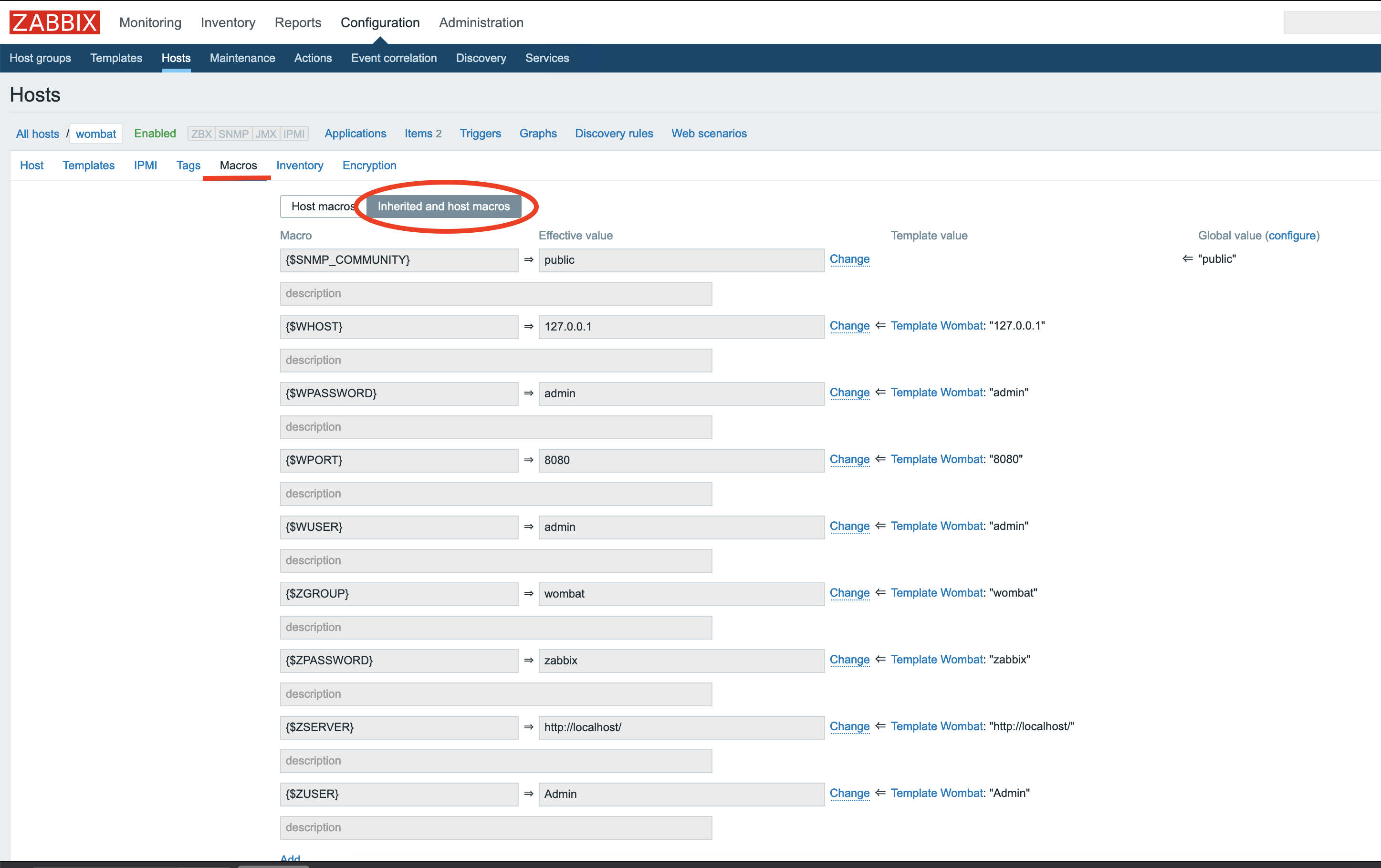Click the "public" global value text
The width and height of the screenshot is (1381, 868).
pos(1217,259)
